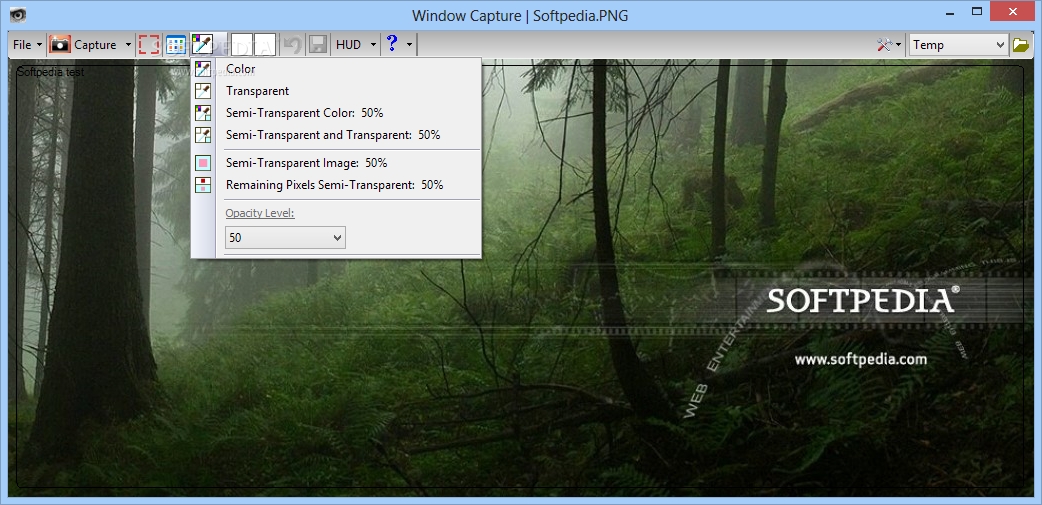Screen dimensions: 1042x505
Task: Click the eye application icon in title bar
Action: (18, 14)
